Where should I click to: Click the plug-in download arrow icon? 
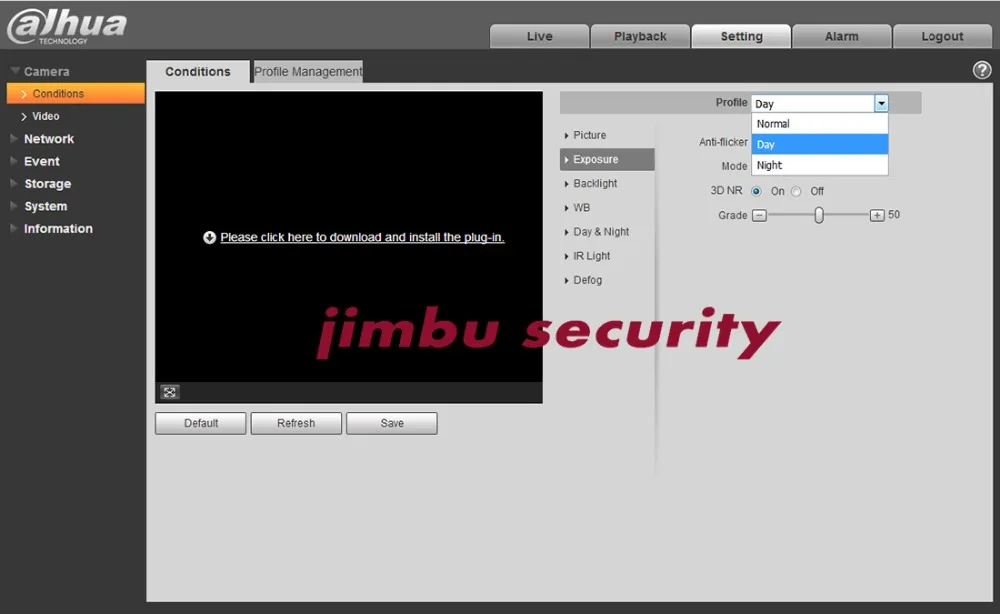209,237
